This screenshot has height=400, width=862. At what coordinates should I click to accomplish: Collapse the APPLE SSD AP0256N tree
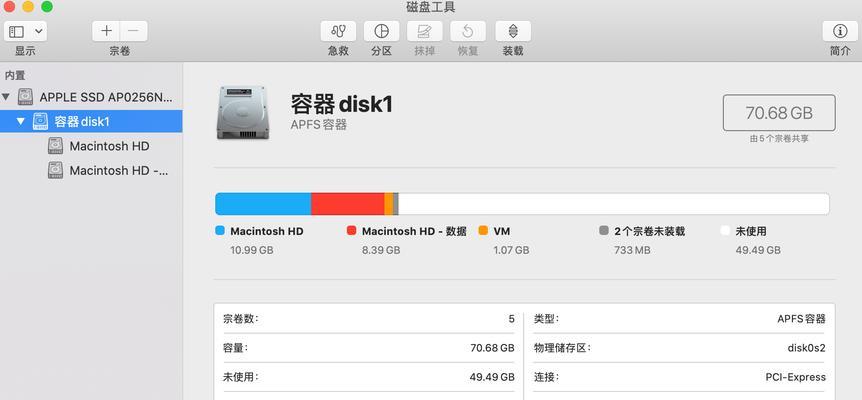[6, 97]
